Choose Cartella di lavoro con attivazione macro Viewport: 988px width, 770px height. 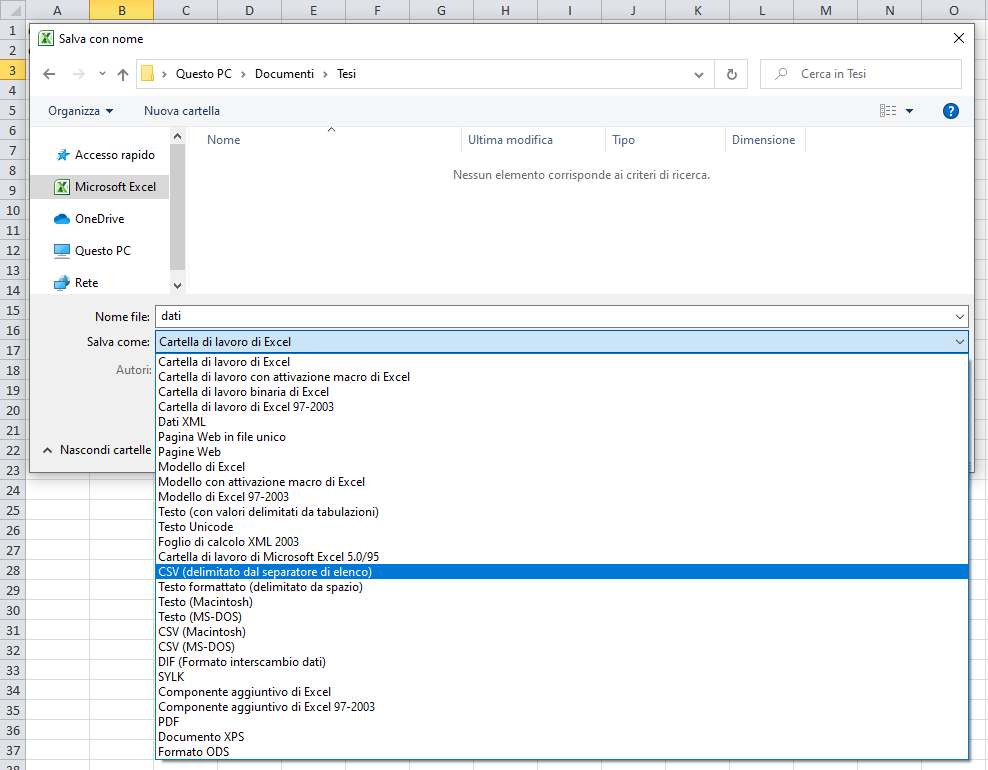pyautogui.click(x=561, y=377)
